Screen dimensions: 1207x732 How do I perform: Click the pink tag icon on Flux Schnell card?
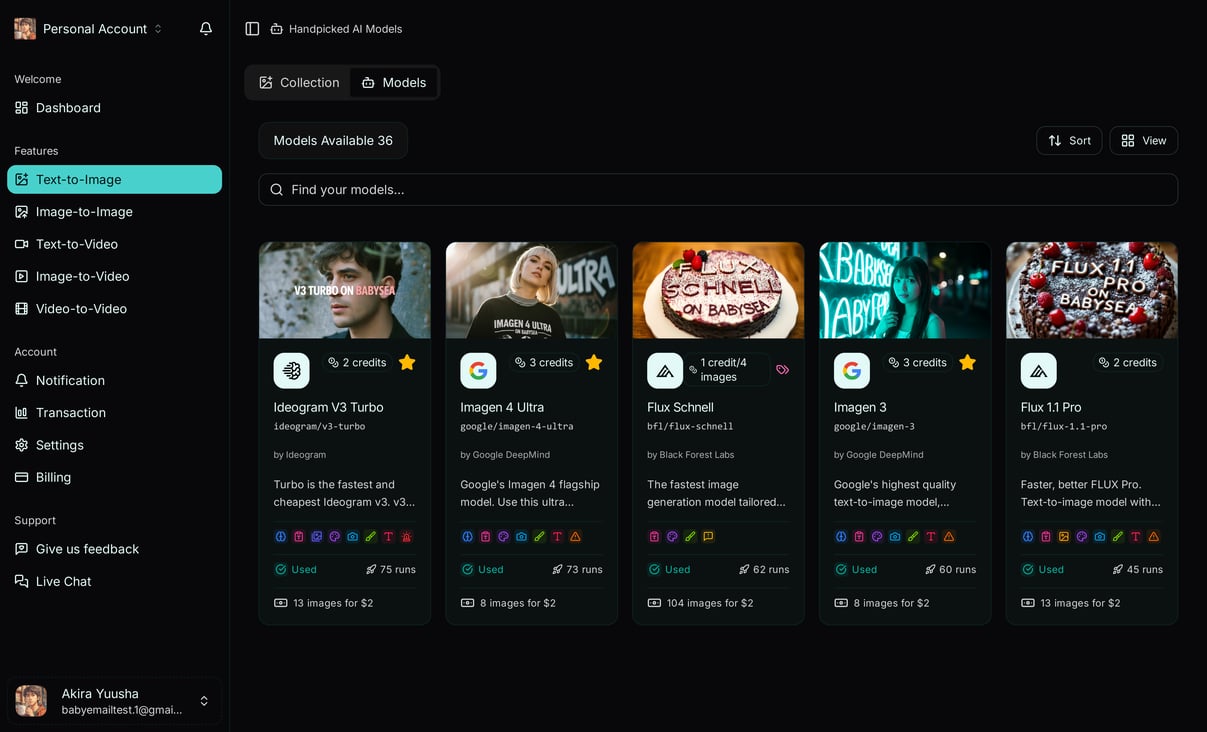tap(783, 370)
